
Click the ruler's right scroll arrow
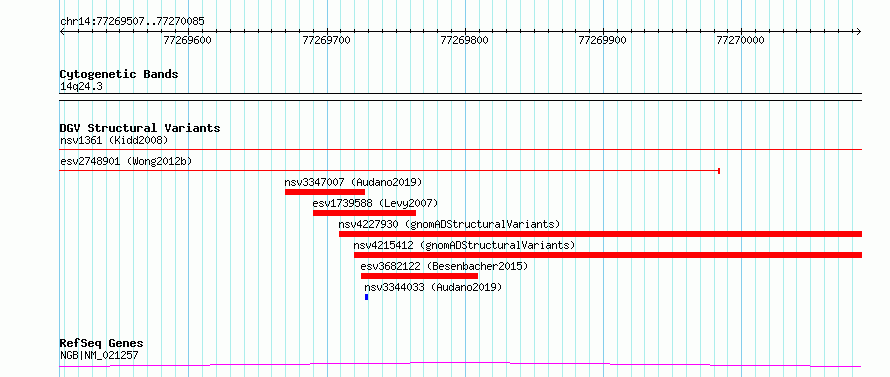click(859, 32)
